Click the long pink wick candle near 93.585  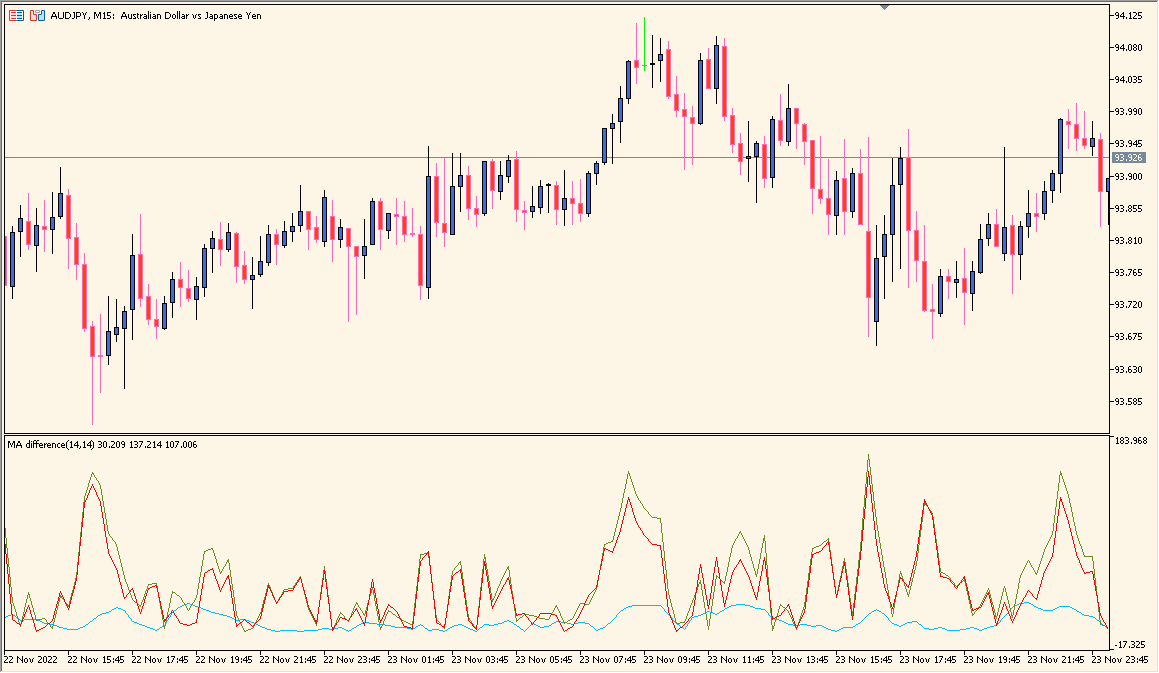pyautogui.click(x=93, y=400)
